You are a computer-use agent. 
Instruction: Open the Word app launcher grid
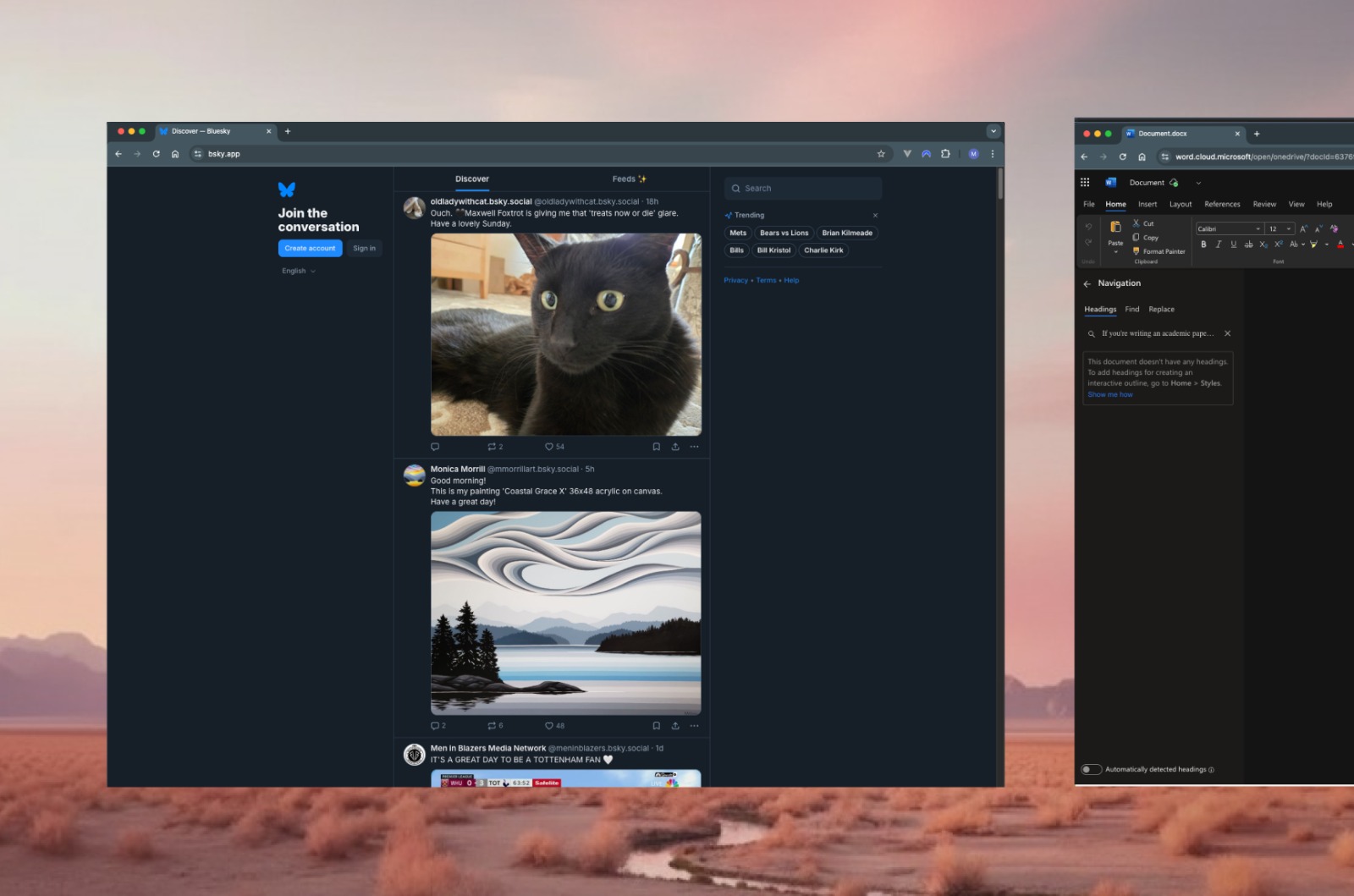tap(1085, 182)
